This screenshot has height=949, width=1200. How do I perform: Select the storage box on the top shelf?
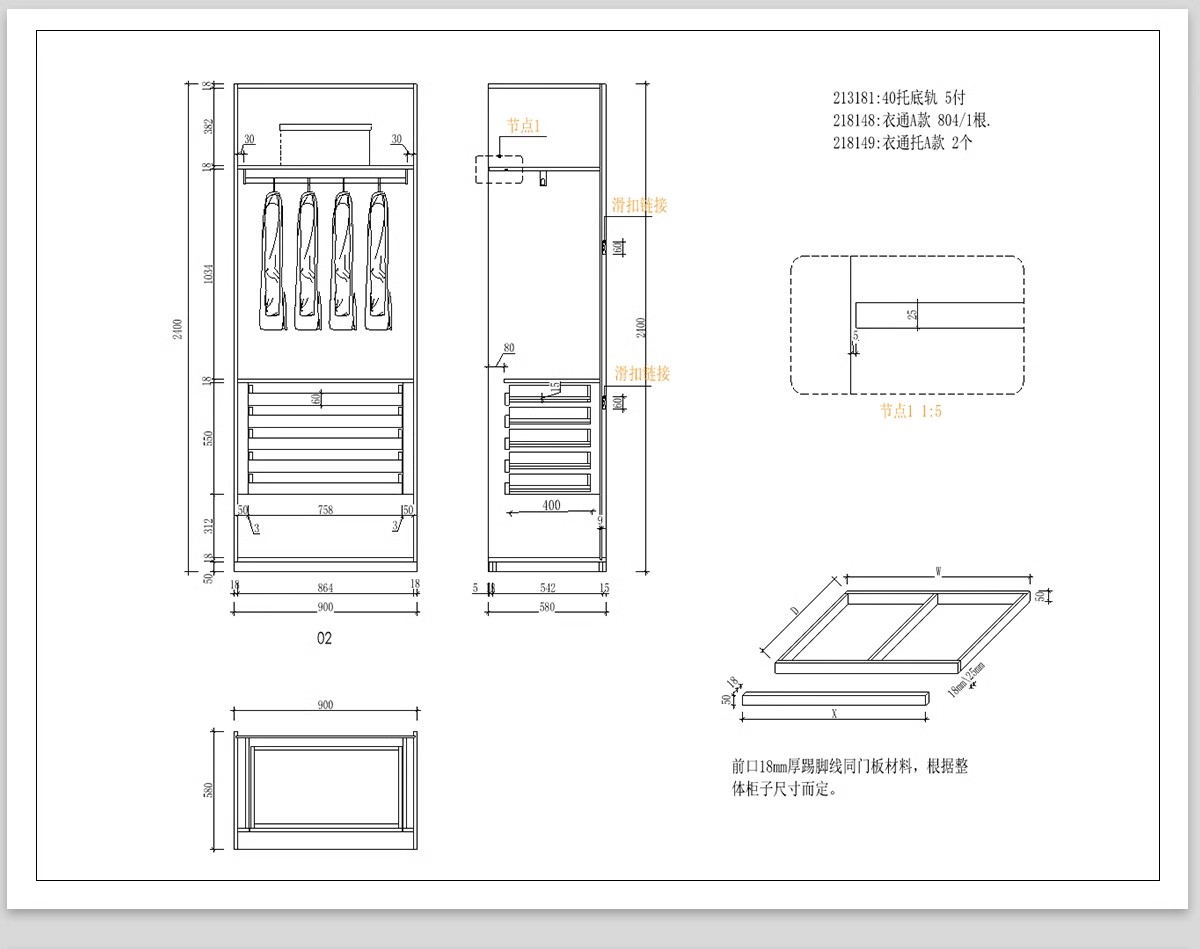[x=325, y=142]
